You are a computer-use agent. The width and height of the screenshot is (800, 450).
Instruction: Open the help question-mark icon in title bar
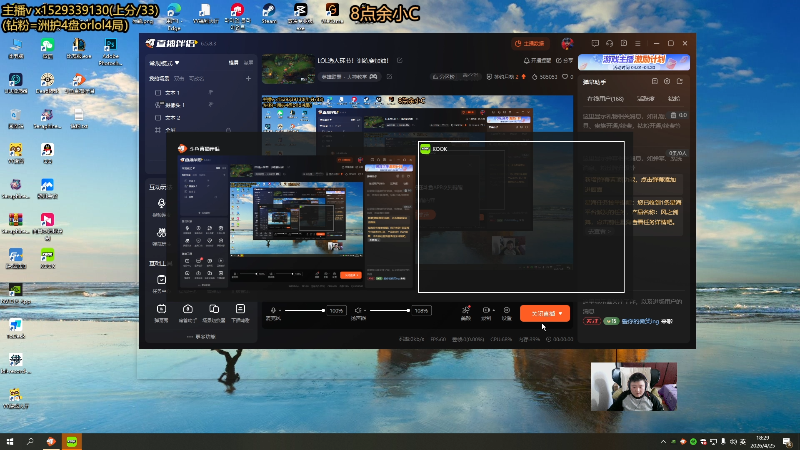click(623, 43)
